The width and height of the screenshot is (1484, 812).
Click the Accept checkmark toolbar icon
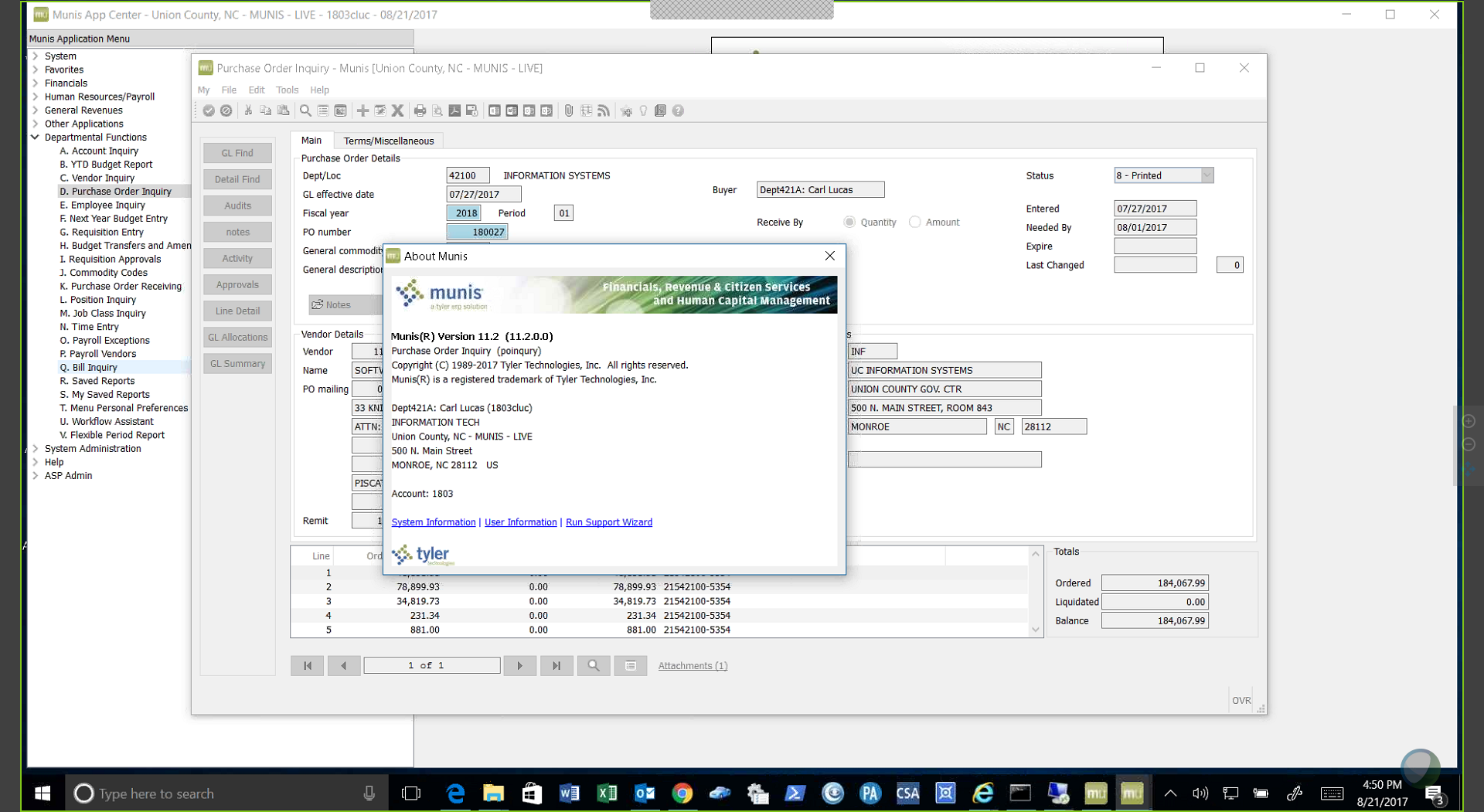point(209,111)
